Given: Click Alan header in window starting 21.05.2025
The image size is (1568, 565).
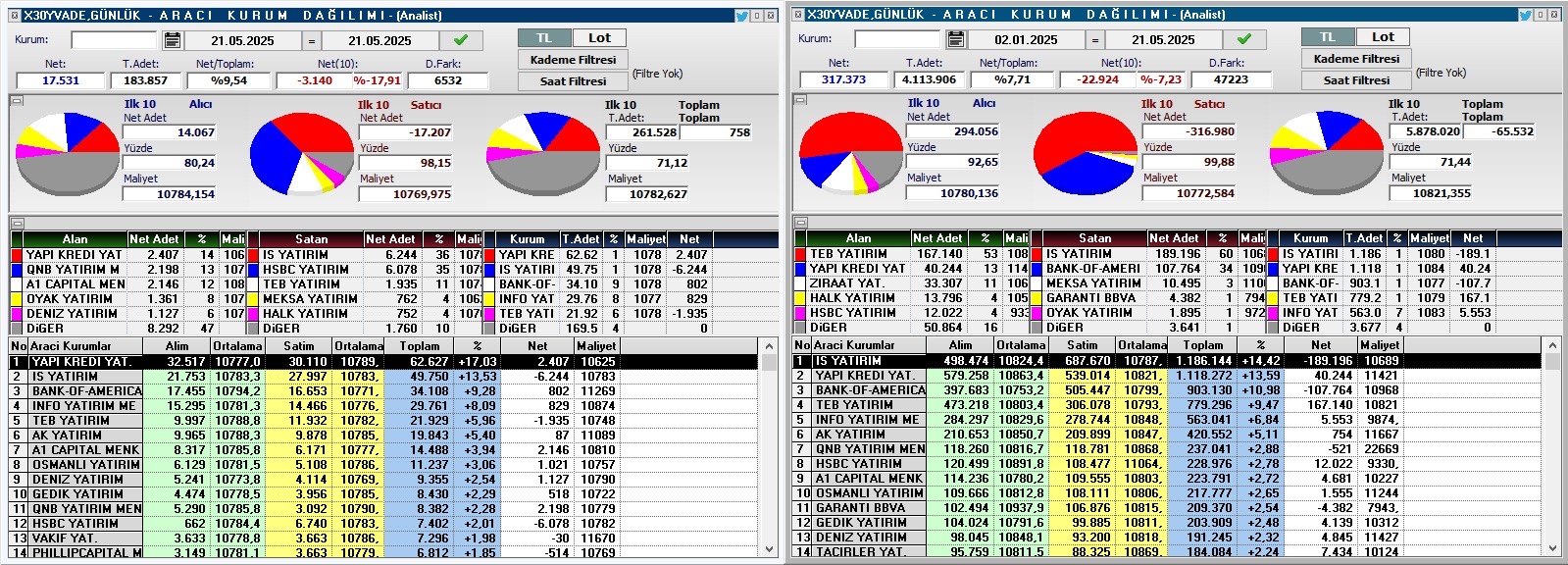Looking at the screenshot, I should [x=75, y=239].
